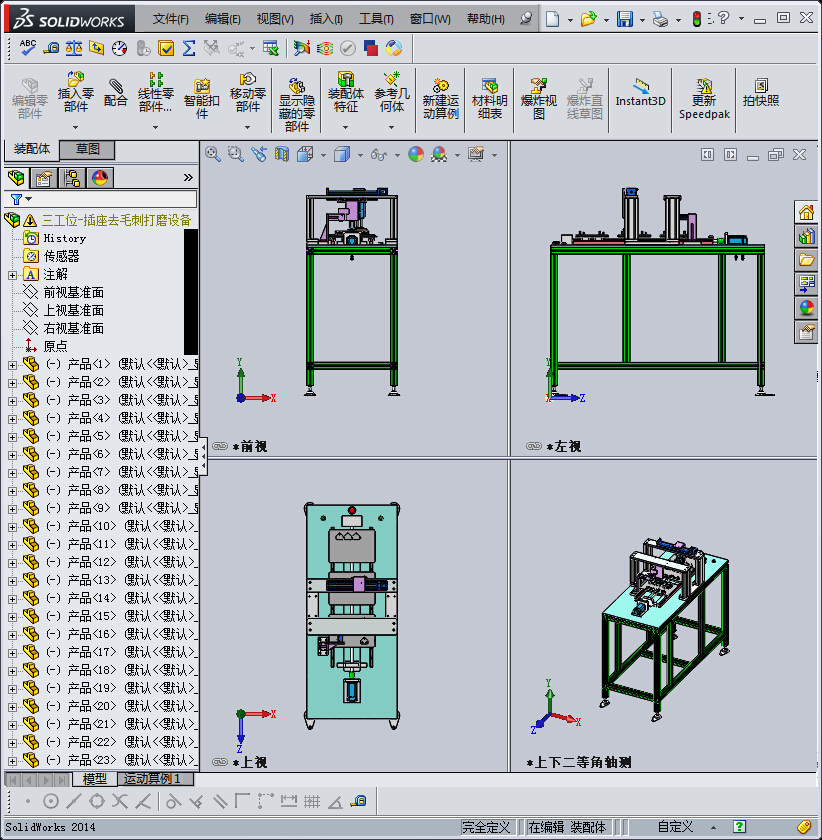
Task: Open dropdown arrow under 装配体特征
Action: tap(345, 128)
